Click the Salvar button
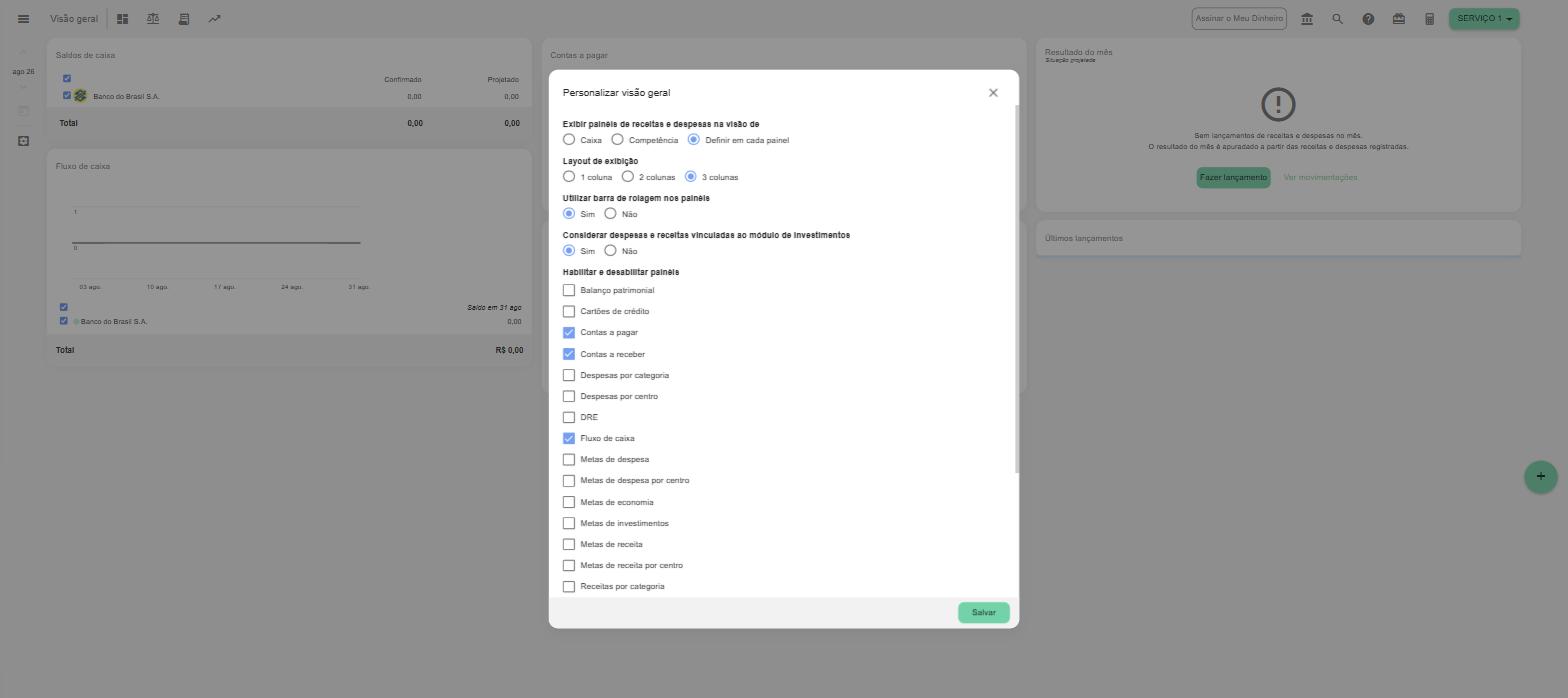Screen dimensions: 1568x698 (x=984, y=613)
